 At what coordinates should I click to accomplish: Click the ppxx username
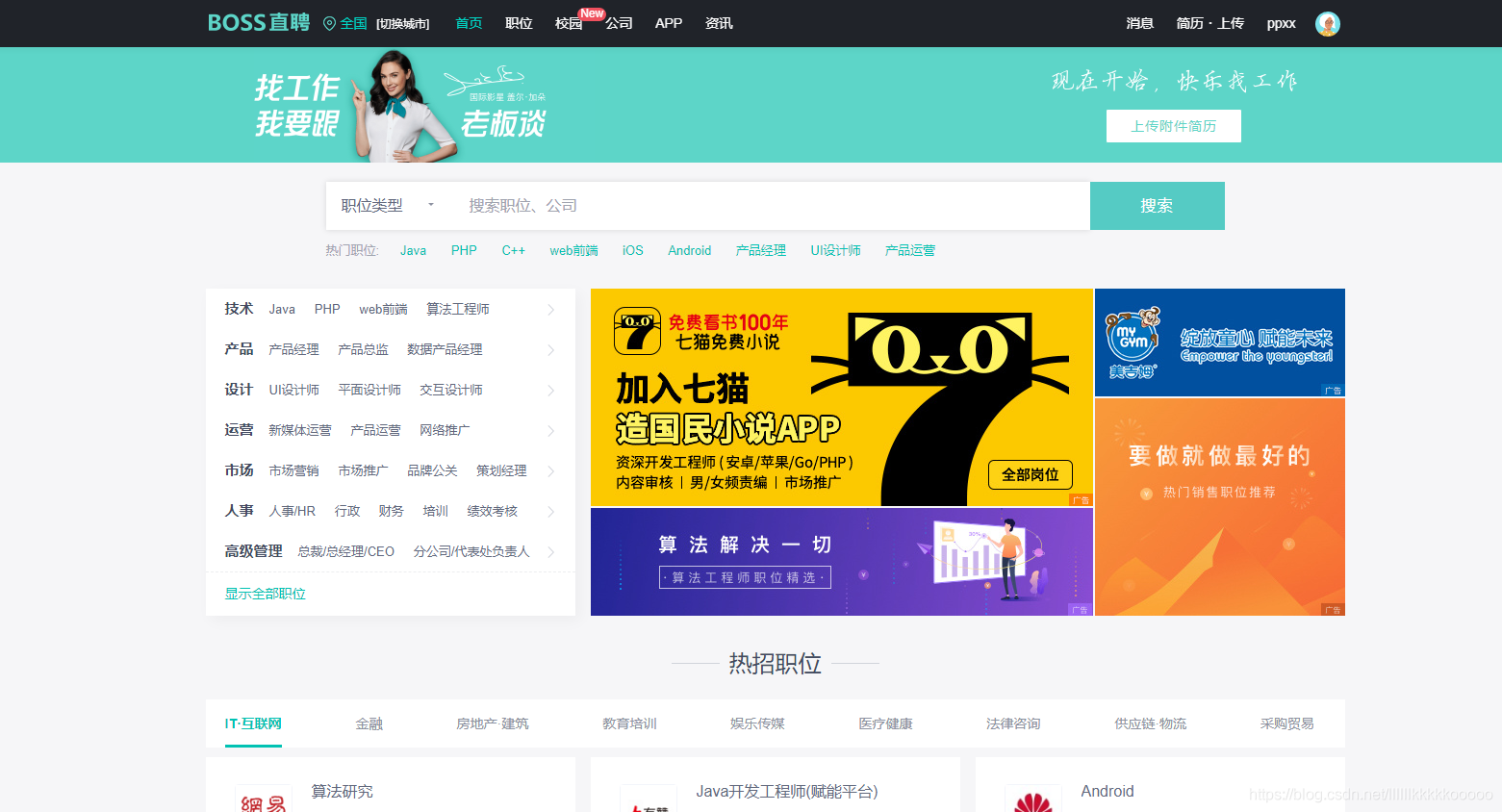click(1281, 23)
